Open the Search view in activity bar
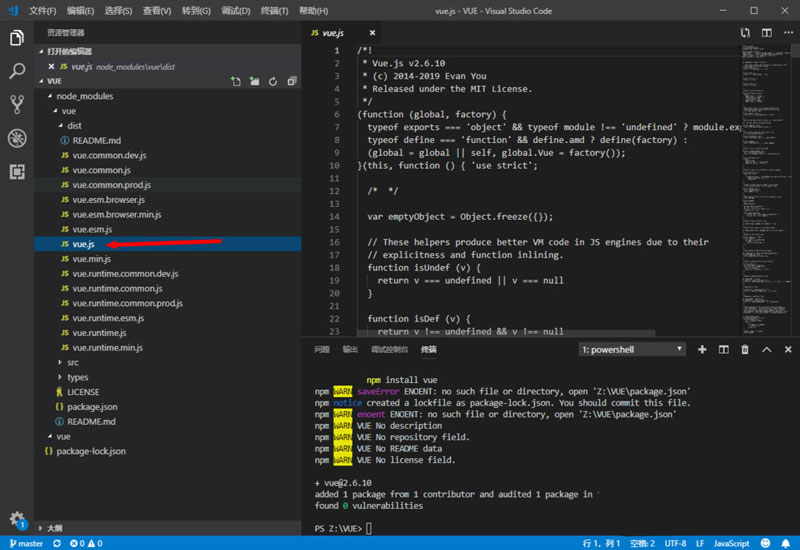Viewport: 800px width, 550px height. click(16, 71)
